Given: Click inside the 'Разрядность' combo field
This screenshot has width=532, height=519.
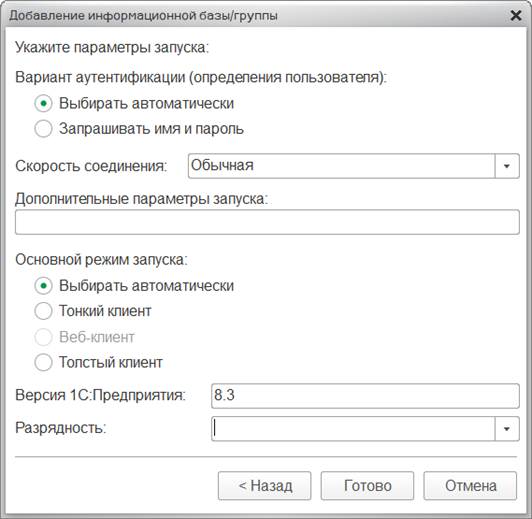Looking at the screenshot, I should coord(353,429).
